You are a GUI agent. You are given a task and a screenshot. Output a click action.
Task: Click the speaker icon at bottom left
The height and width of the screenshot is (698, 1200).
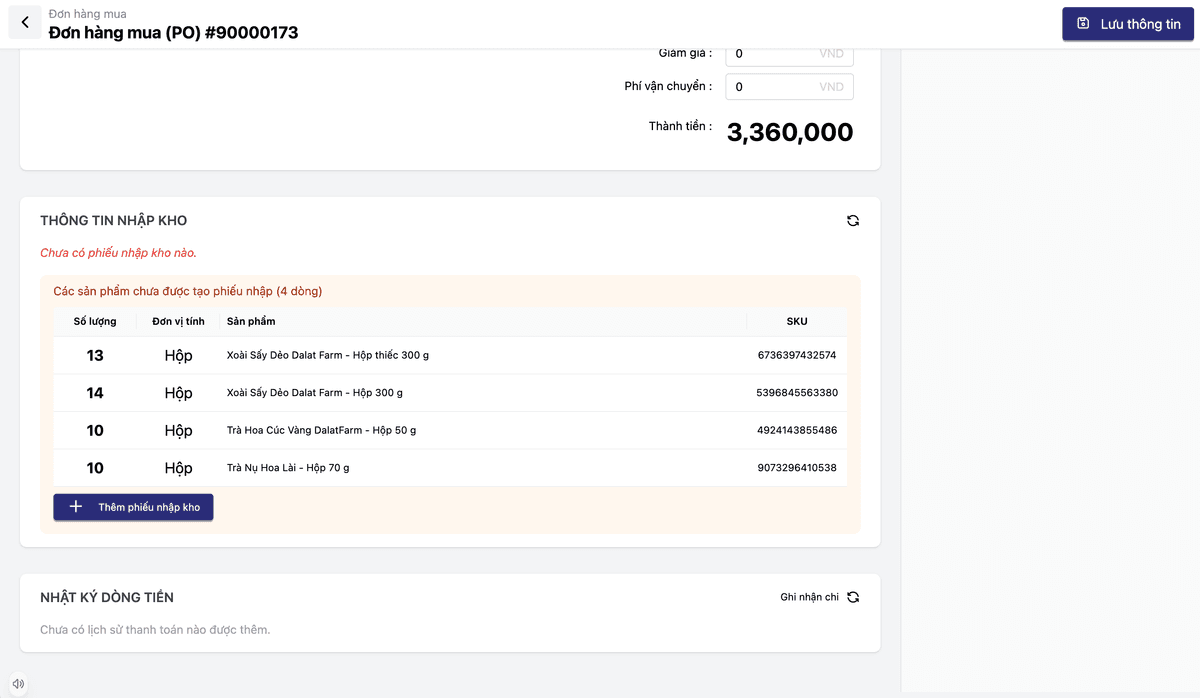click(18, 684)
